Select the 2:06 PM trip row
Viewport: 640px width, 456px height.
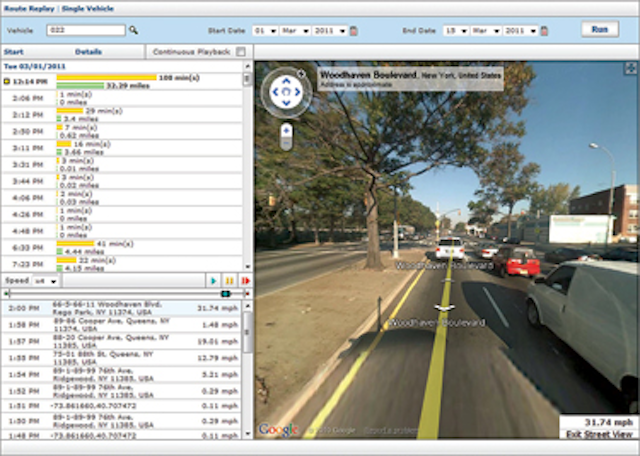coord(122,98)
